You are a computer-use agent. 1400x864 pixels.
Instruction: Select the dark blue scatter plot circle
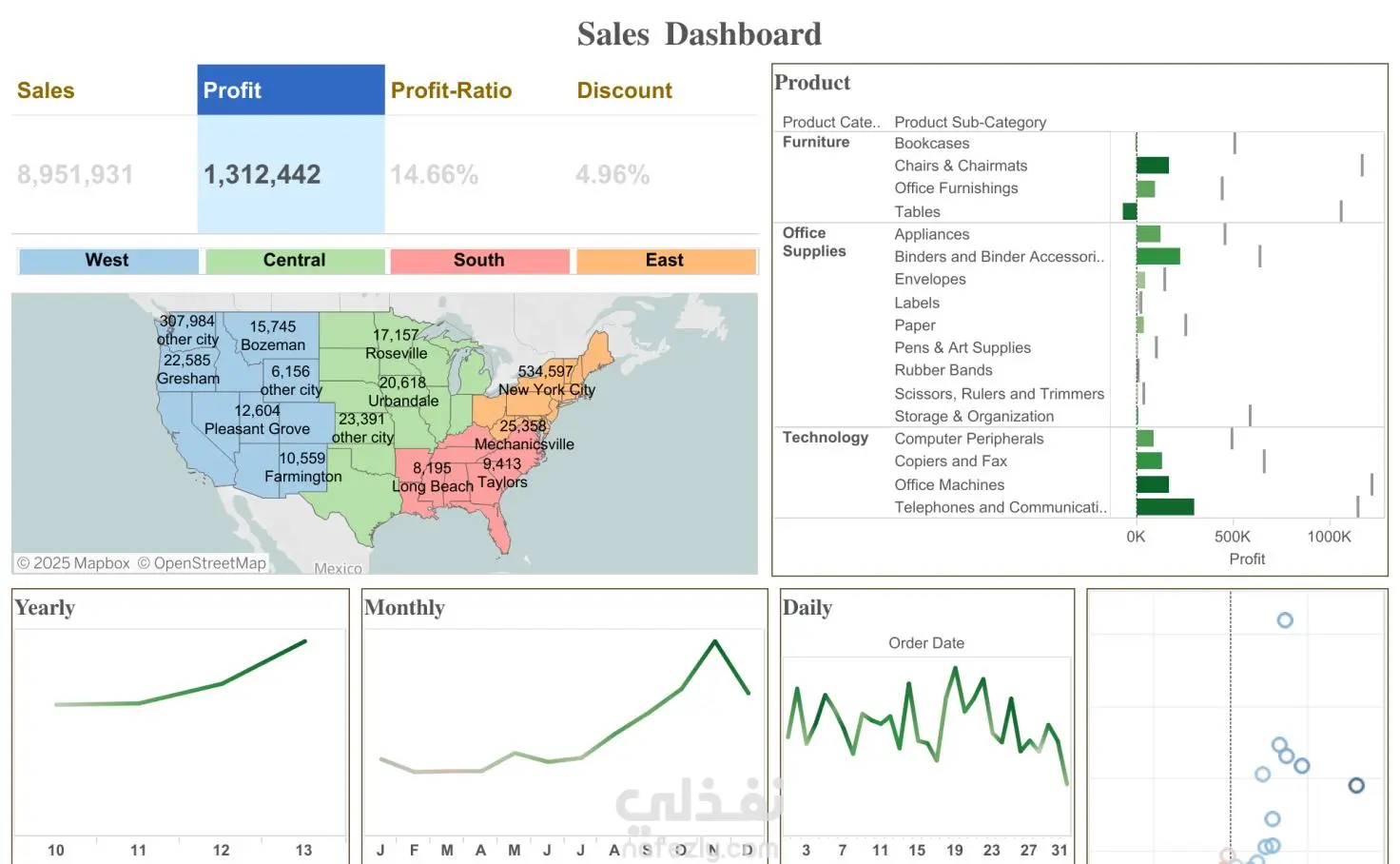[1356, 785]
